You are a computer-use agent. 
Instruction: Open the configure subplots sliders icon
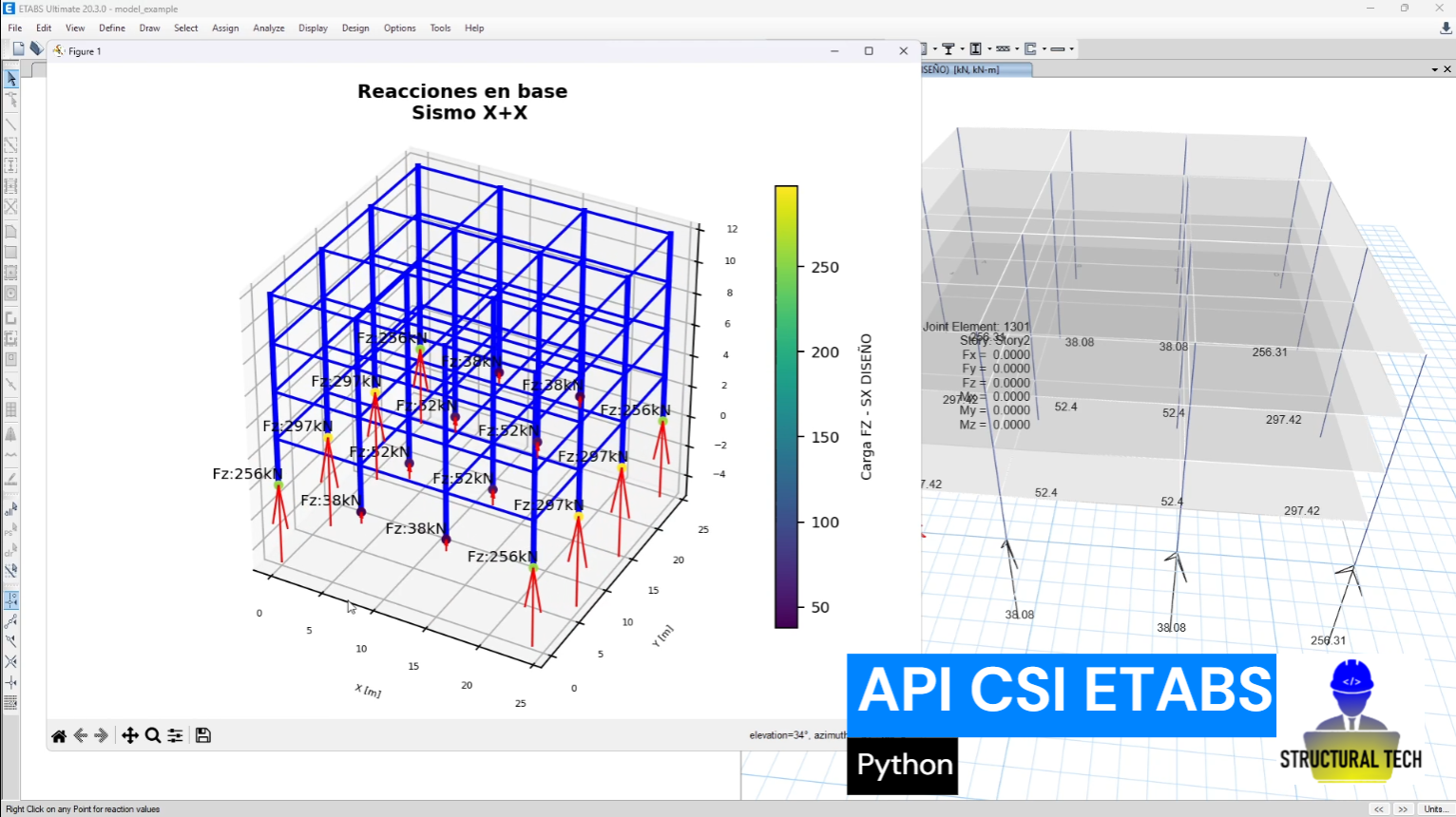pos(175,735)
